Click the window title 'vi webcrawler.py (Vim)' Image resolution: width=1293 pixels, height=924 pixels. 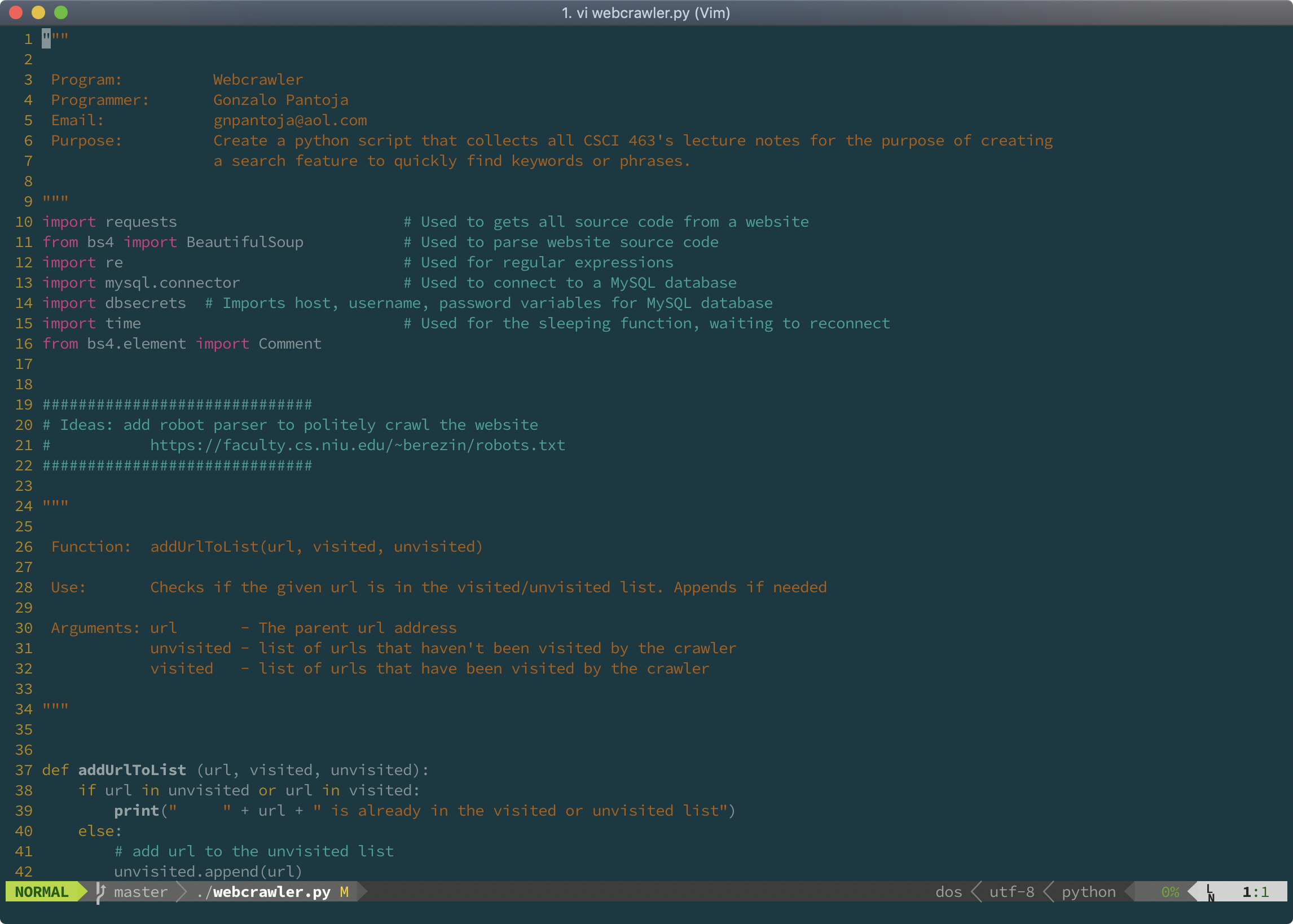[x=645, y=12]
